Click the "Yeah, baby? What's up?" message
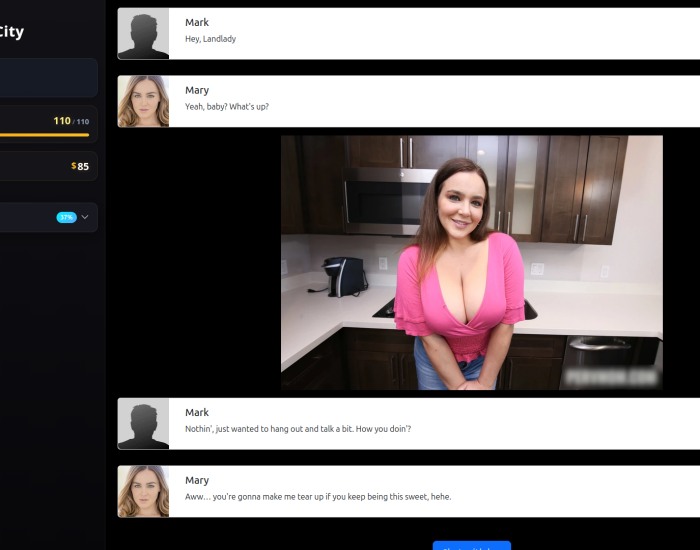Viewport: 700px width, 550px height. (x=227, y=107)
